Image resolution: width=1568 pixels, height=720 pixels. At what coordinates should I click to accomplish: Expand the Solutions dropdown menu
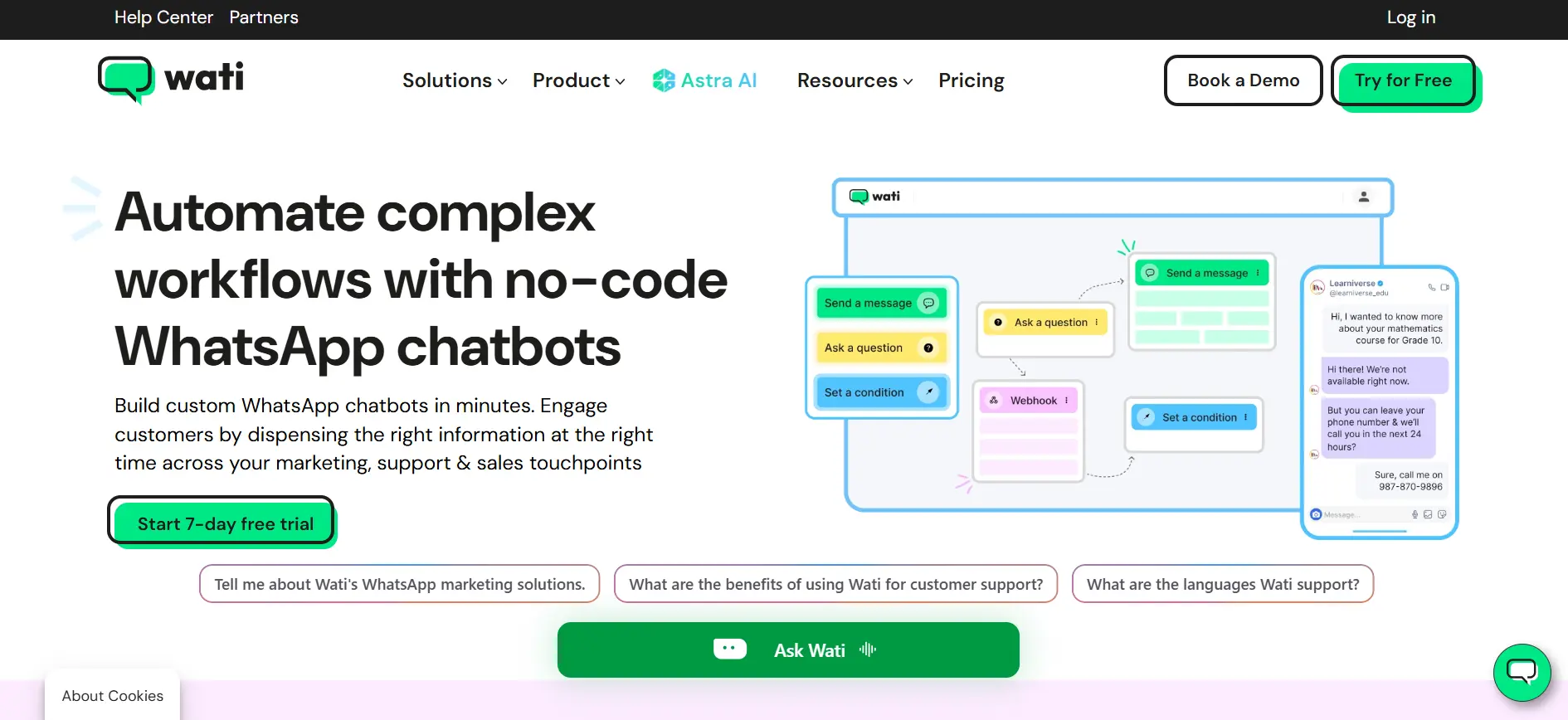455,80
